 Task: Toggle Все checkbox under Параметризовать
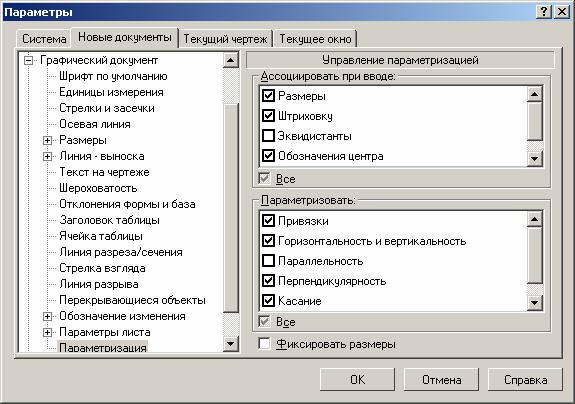[x=264, y=322]
